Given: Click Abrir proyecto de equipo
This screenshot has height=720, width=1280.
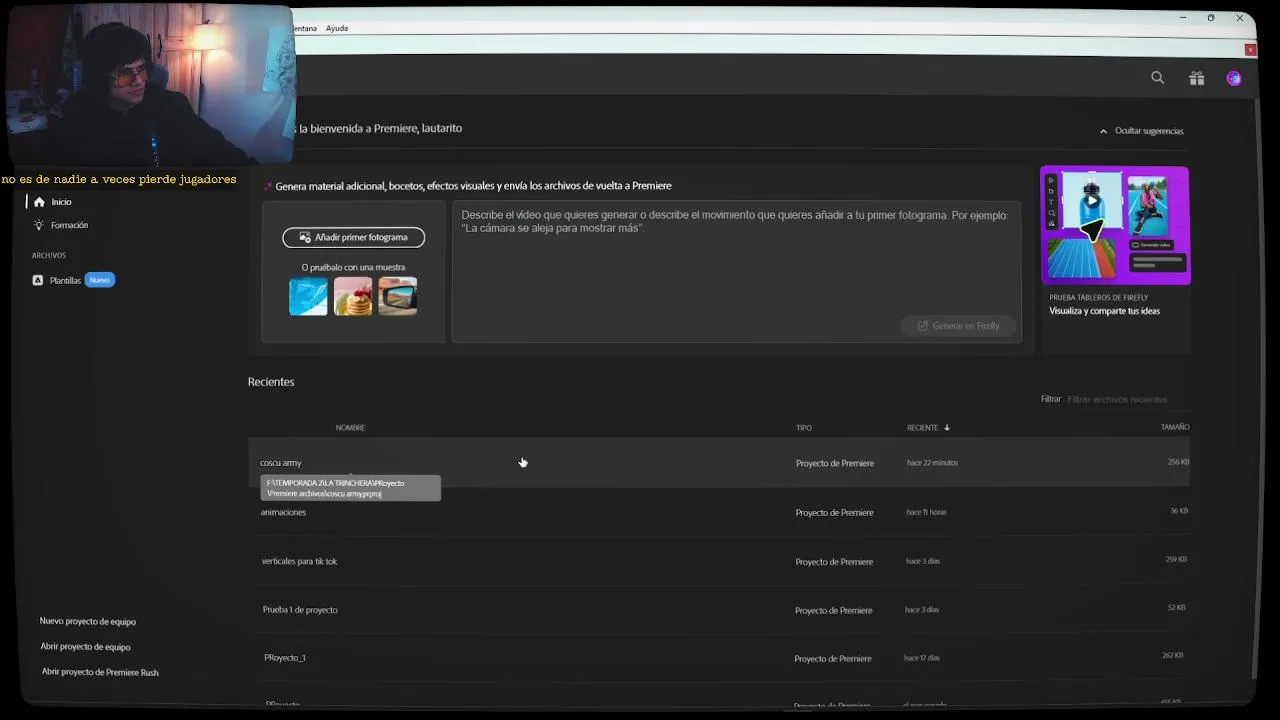Looking at the screenshot, I should coord(85,647).
